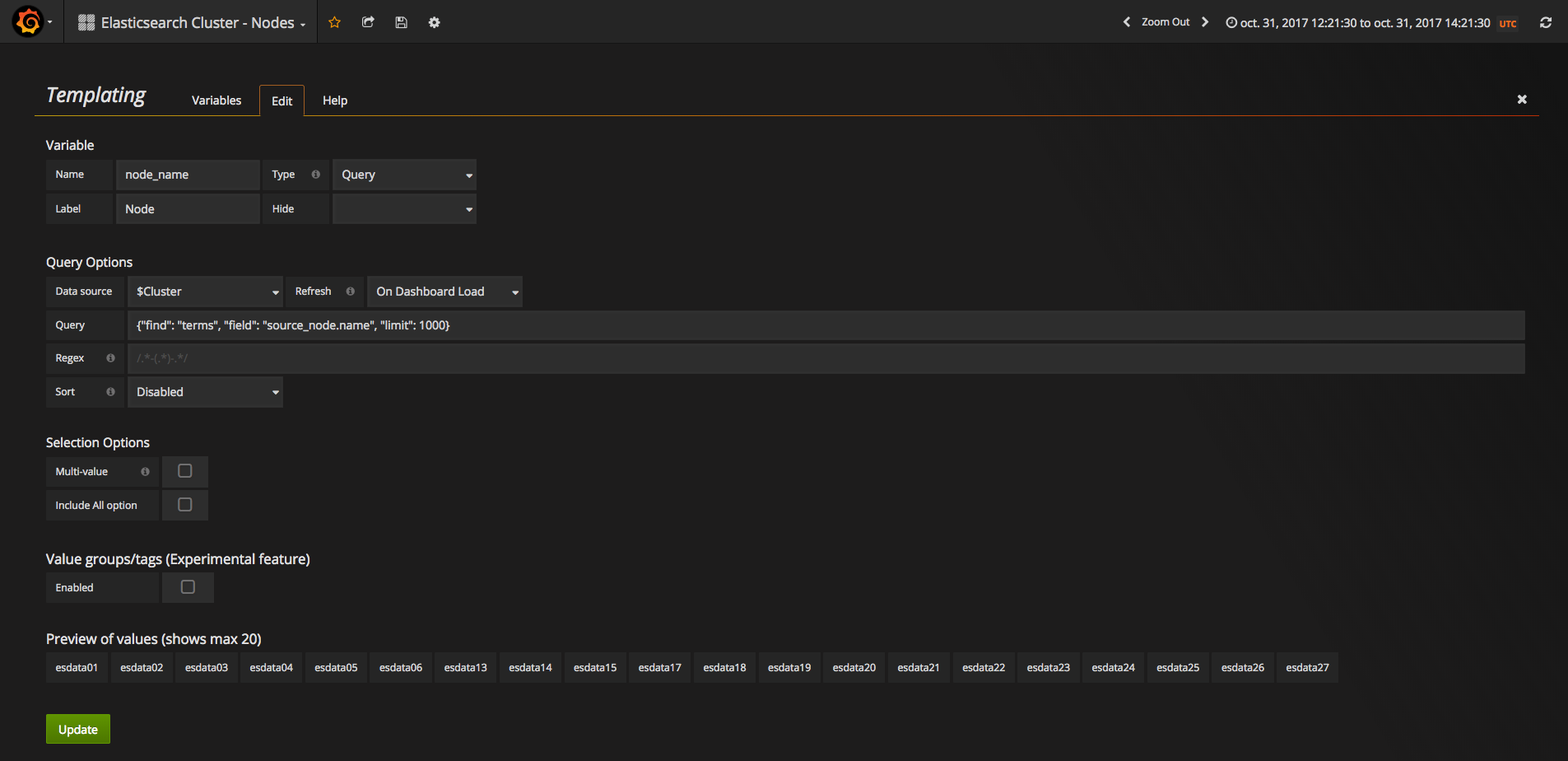Click preview value esdata15
The width and height of the screenshot is (1568, 761).
point(595,668)
